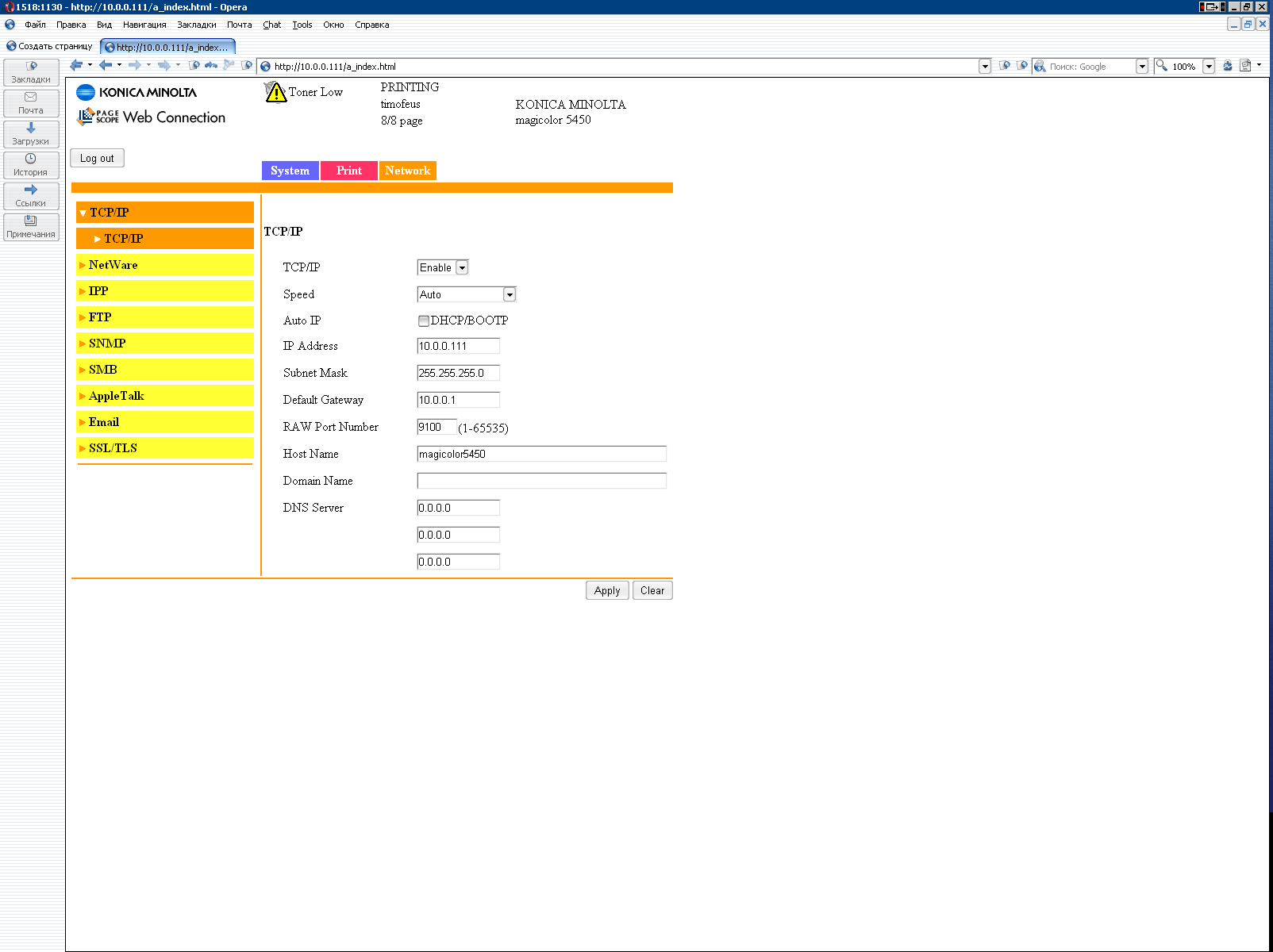Viewport: 1273px width, 952px height.
Task: Select the 10.0.0.111 browser tab
Action: coord(168,47)
